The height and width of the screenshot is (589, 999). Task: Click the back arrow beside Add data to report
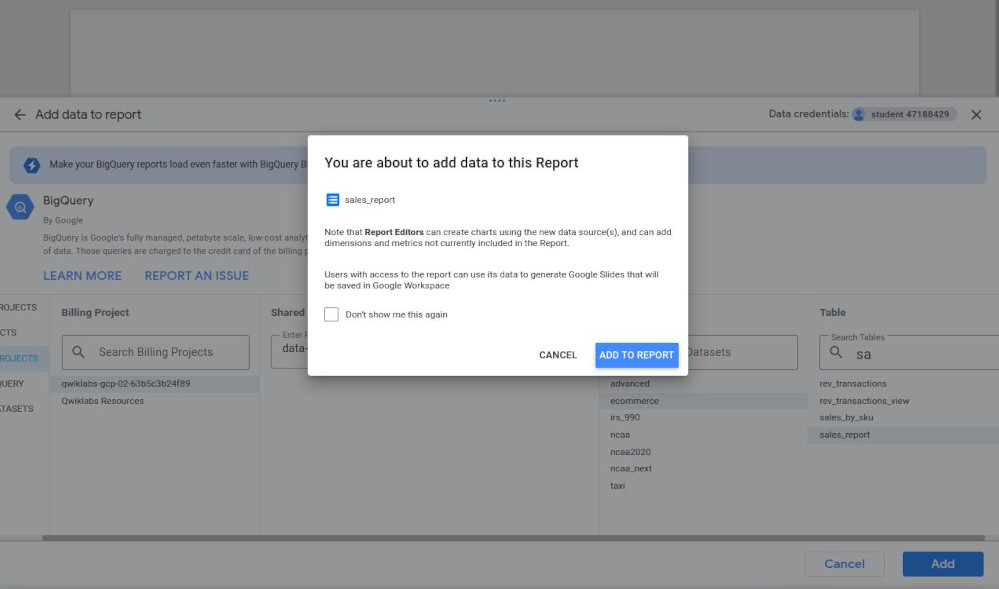[x=20, y=115]
